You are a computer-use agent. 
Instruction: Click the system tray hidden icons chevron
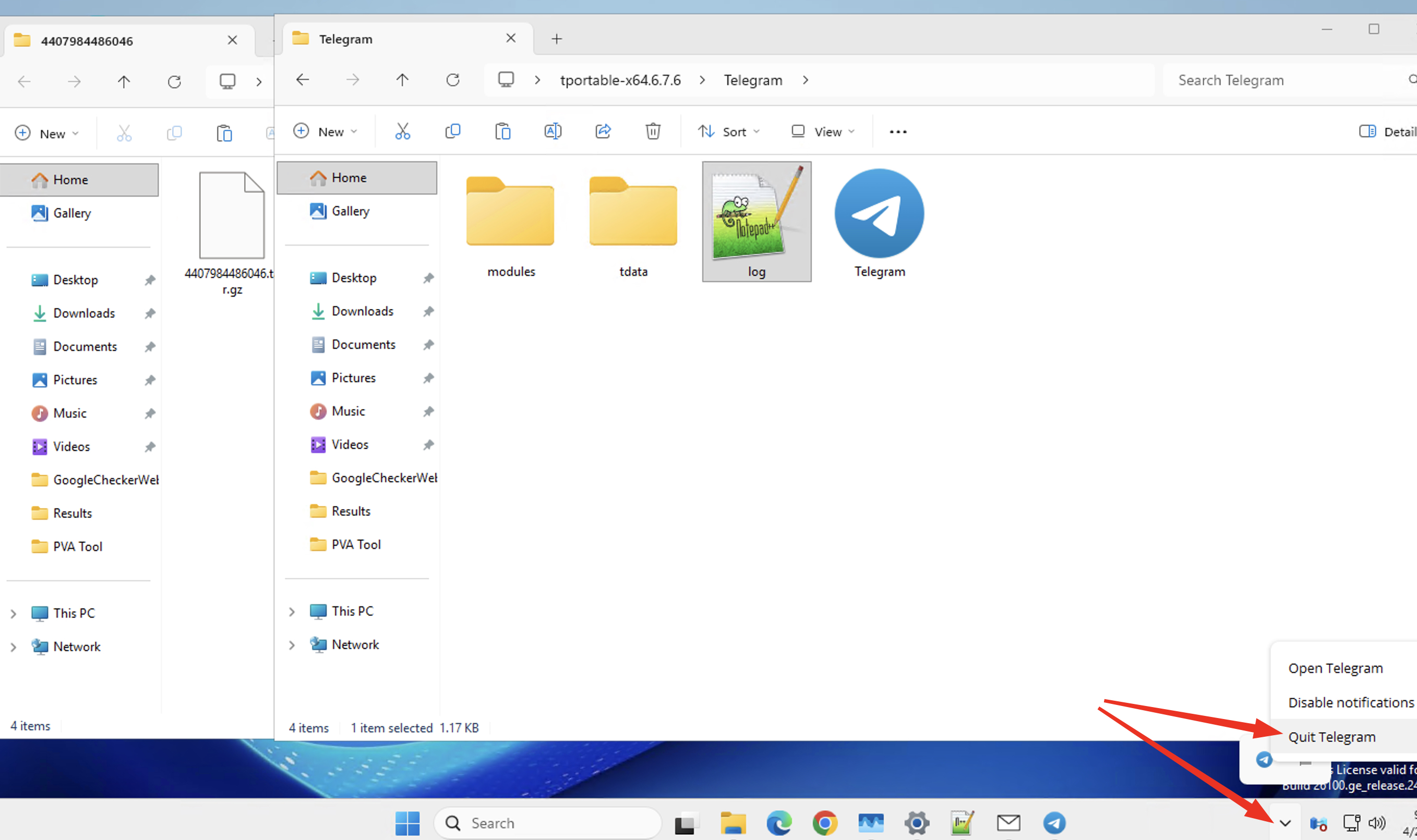pos(1285,823)
